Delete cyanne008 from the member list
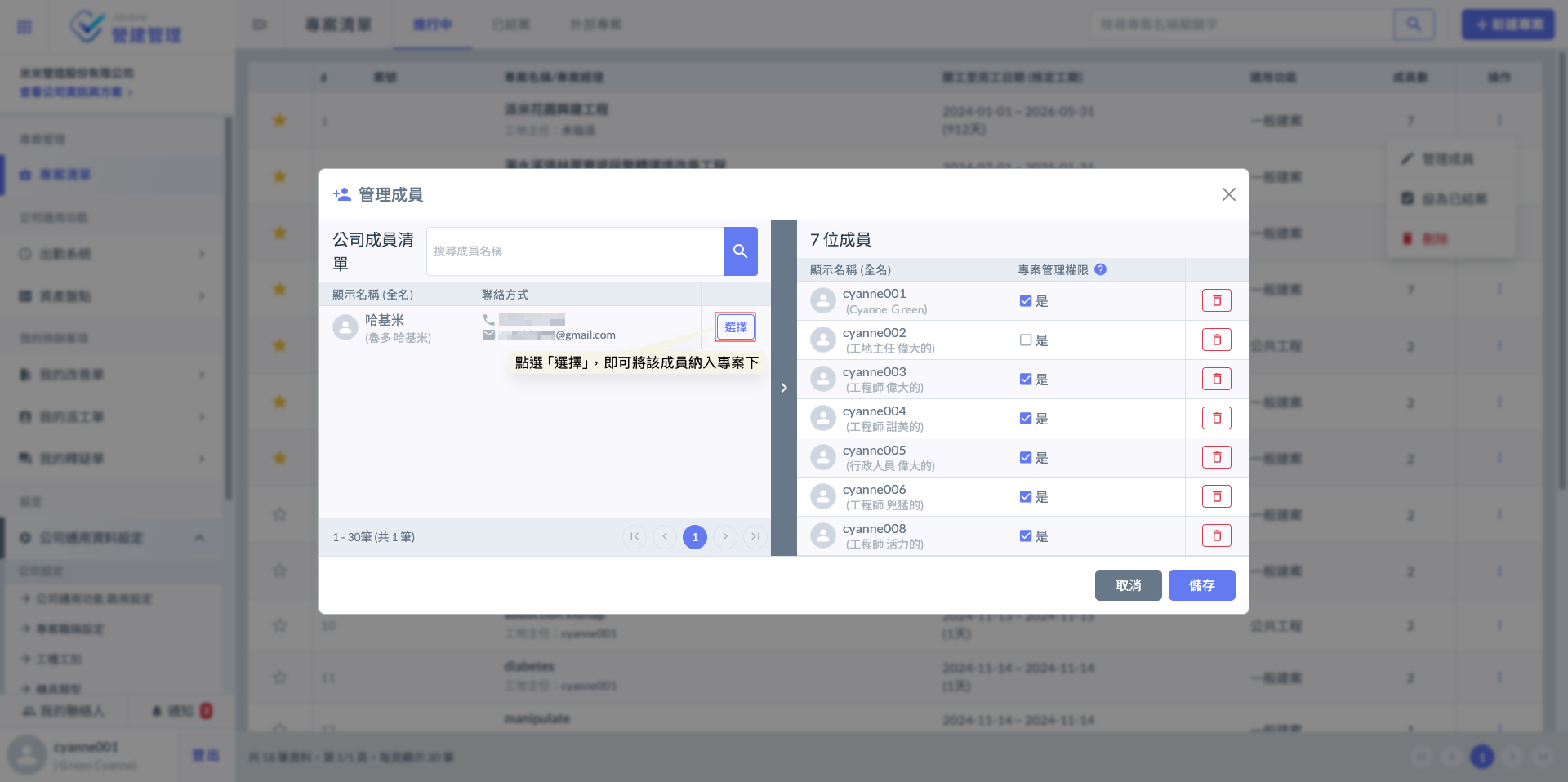Image resolution: width=1568 pixels, height=782 pixels. (x=1216, y=536)
